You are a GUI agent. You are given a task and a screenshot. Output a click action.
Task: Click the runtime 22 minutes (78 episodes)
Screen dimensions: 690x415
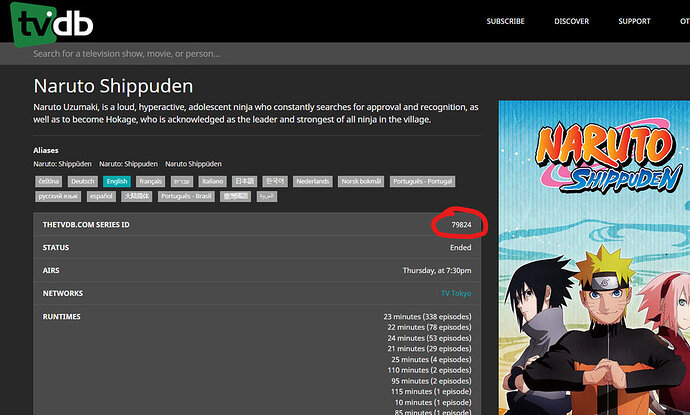[x=429, y=327]
